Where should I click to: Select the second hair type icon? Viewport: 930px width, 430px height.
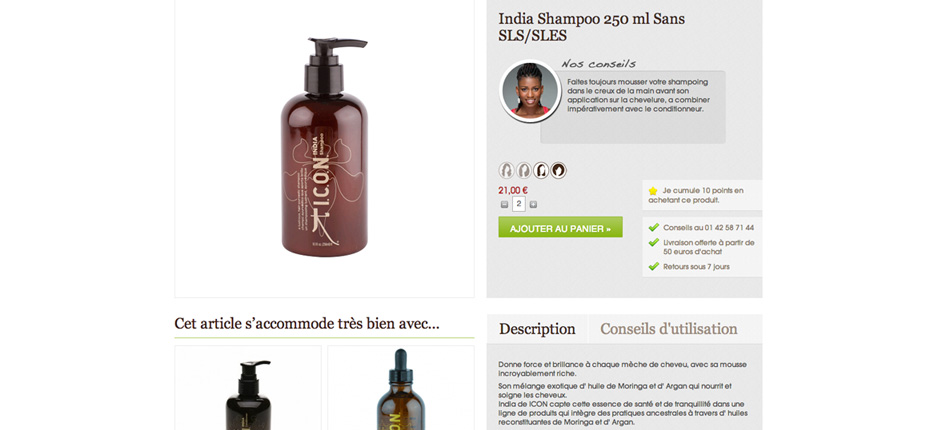point(524,171)
